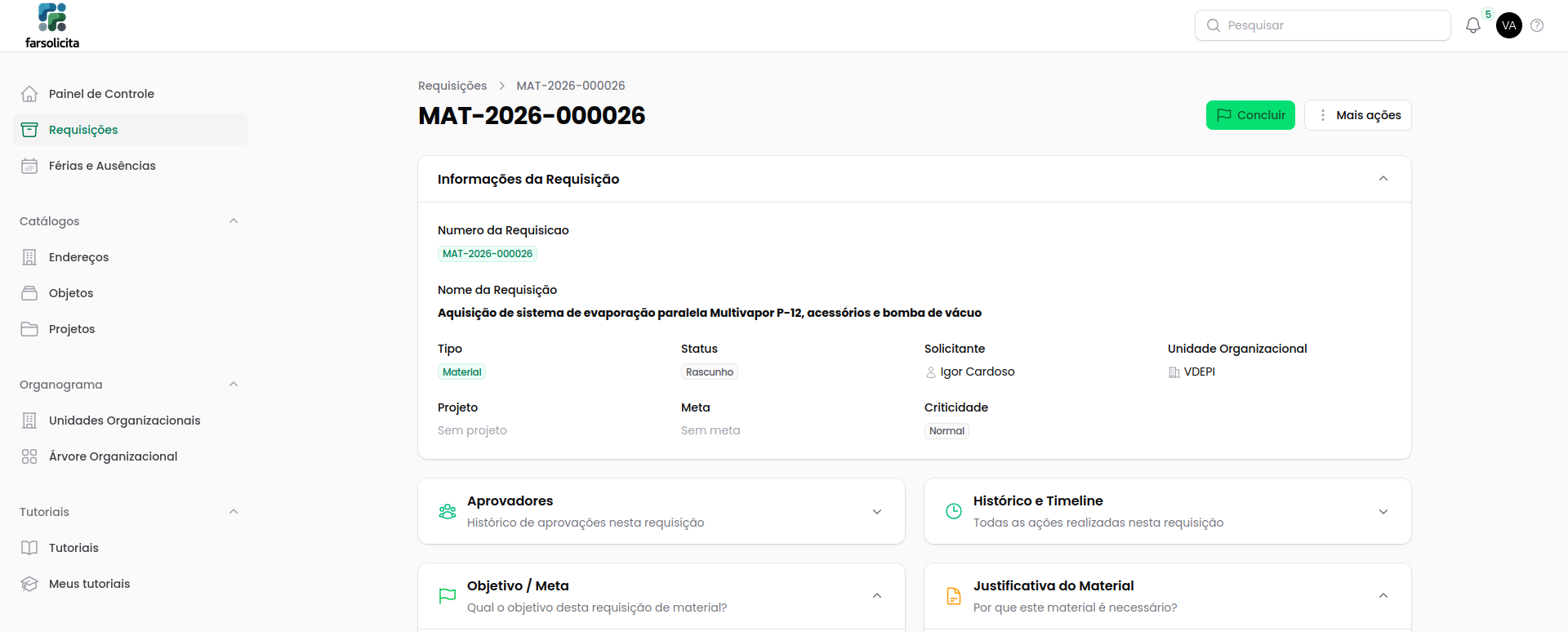Click solicitante name Igor Cardoso

[x=978, y=372]
